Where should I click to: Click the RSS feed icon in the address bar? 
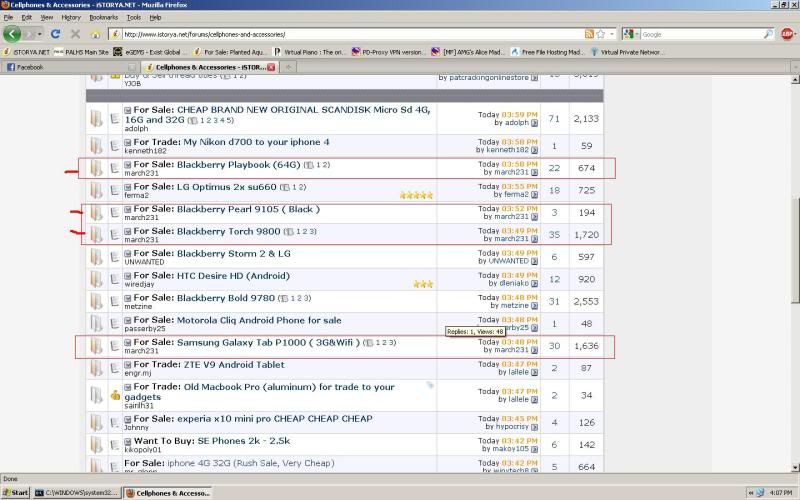588,34
